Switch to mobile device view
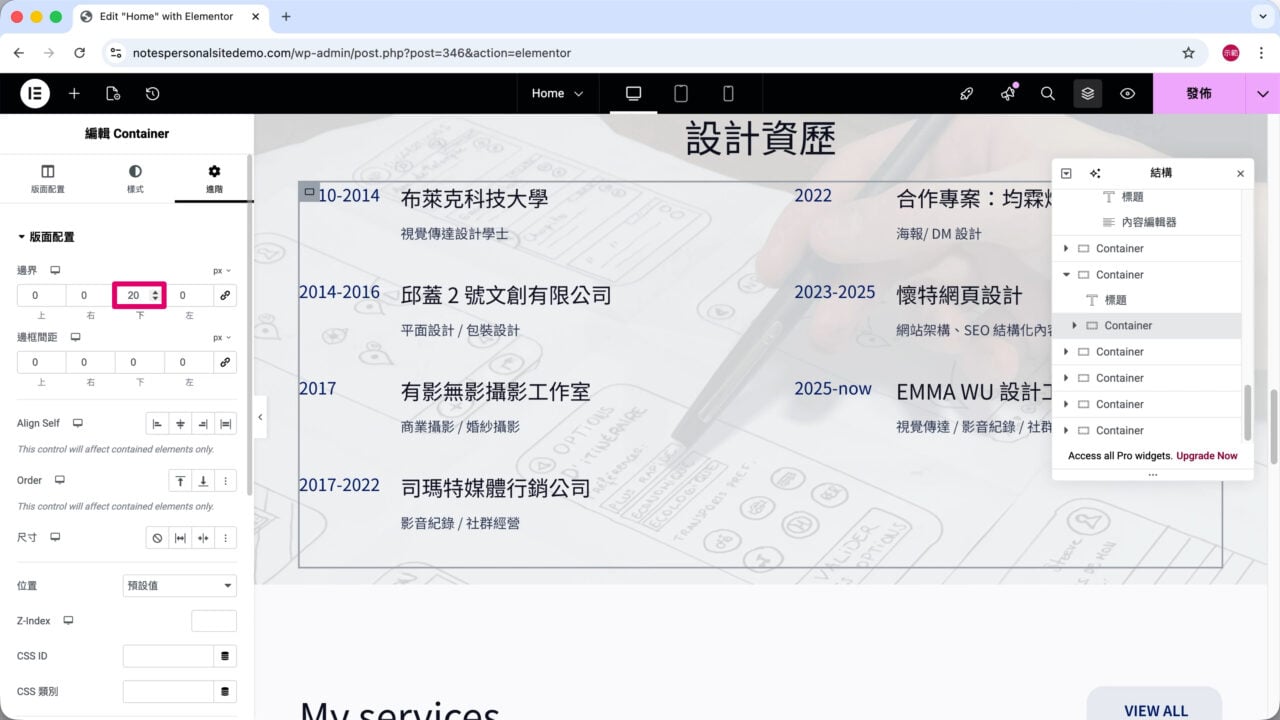The height and width of the screenshot is (720, 1280). tap(728, 93)
